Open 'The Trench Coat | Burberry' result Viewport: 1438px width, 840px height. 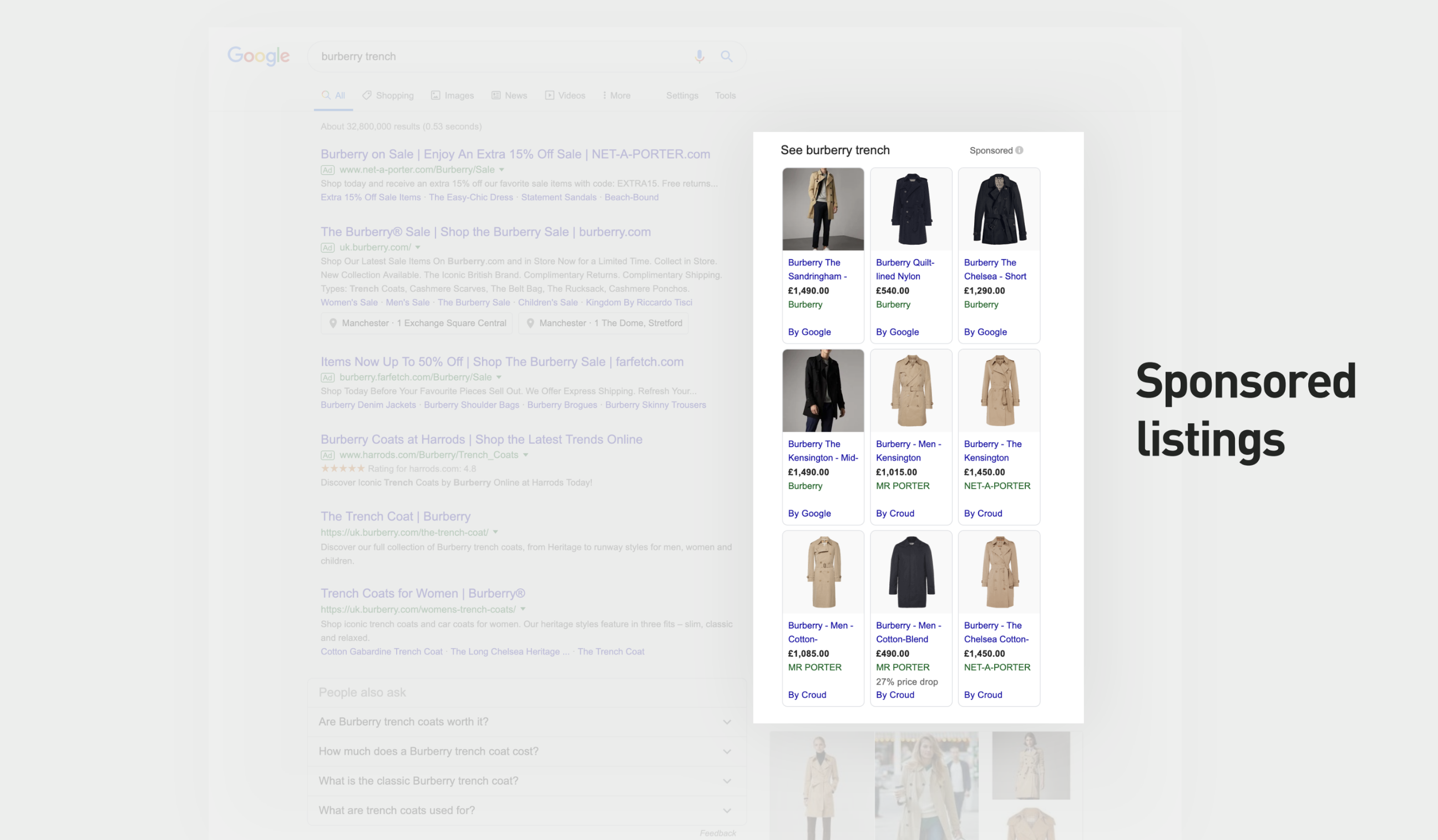point(396,517)
